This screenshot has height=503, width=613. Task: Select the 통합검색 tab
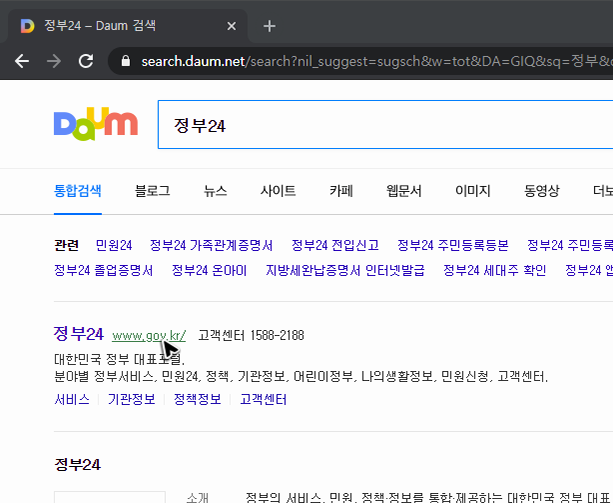point(78,191)
